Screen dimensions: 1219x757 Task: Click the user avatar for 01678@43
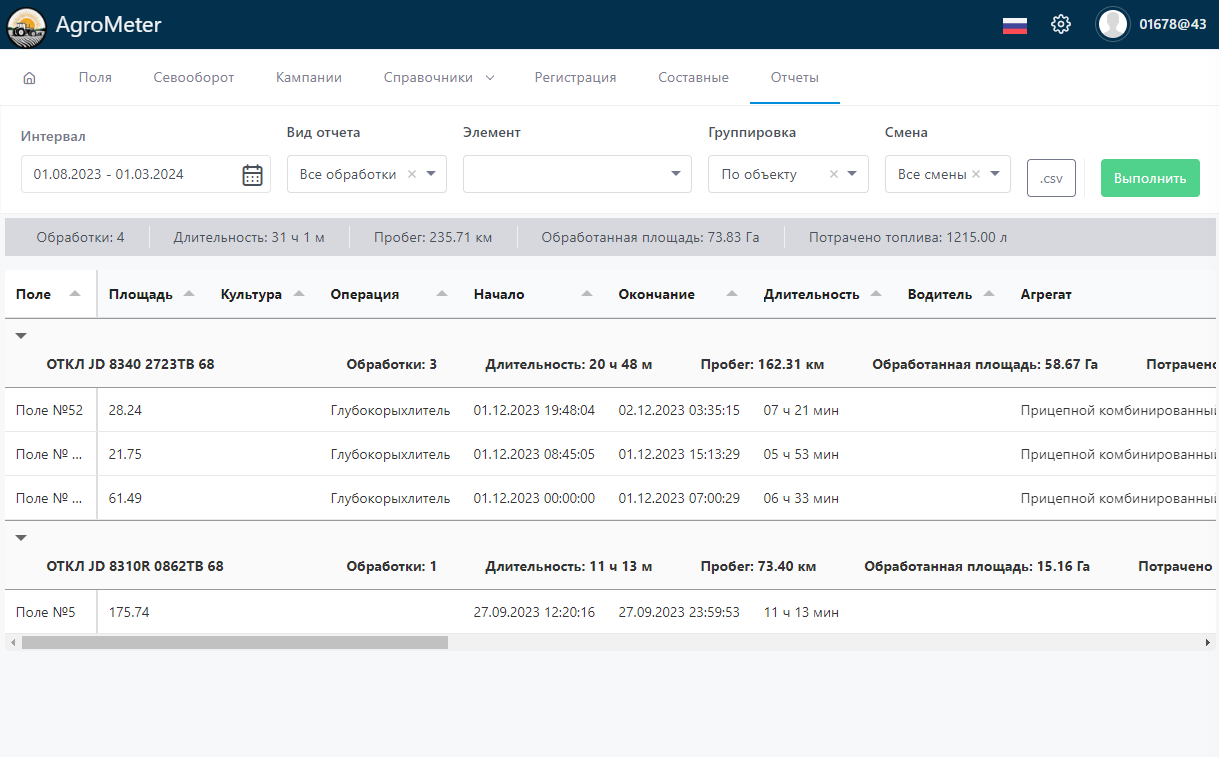tap(1112, 24)
